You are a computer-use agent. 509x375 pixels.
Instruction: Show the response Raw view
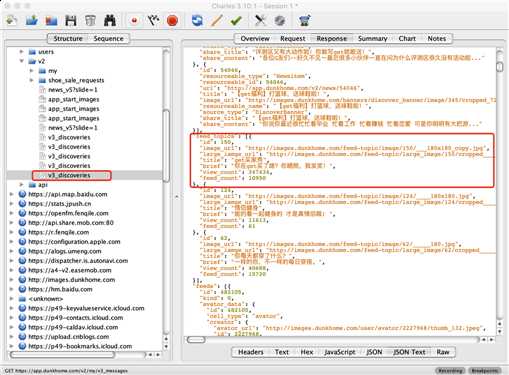tap(443, 352)
